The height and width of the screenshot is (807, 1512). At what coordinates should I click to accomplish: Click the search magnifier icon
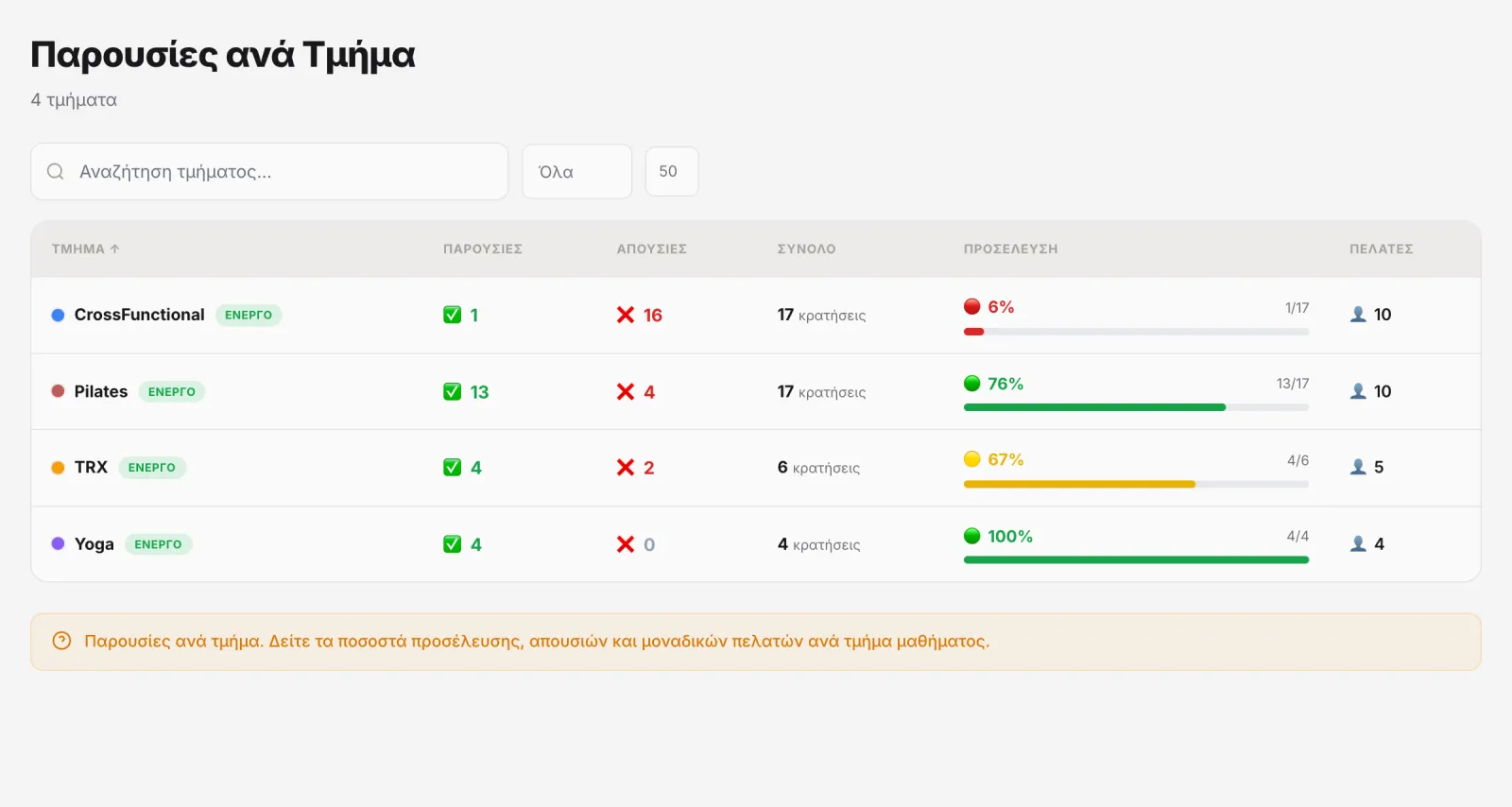point(56,171)
